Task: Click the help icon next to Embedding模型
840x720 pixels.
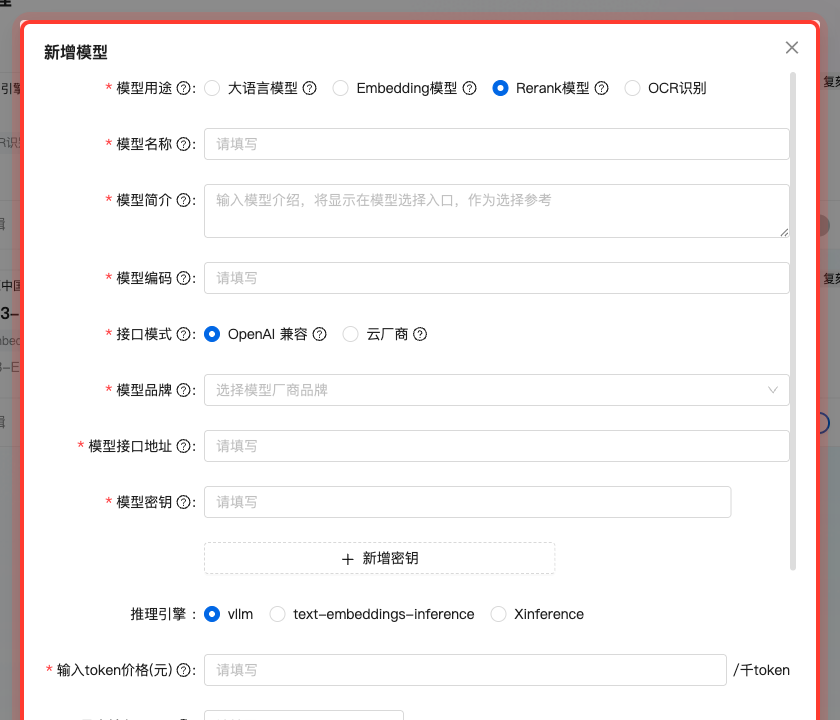Action: coord(470,88)
